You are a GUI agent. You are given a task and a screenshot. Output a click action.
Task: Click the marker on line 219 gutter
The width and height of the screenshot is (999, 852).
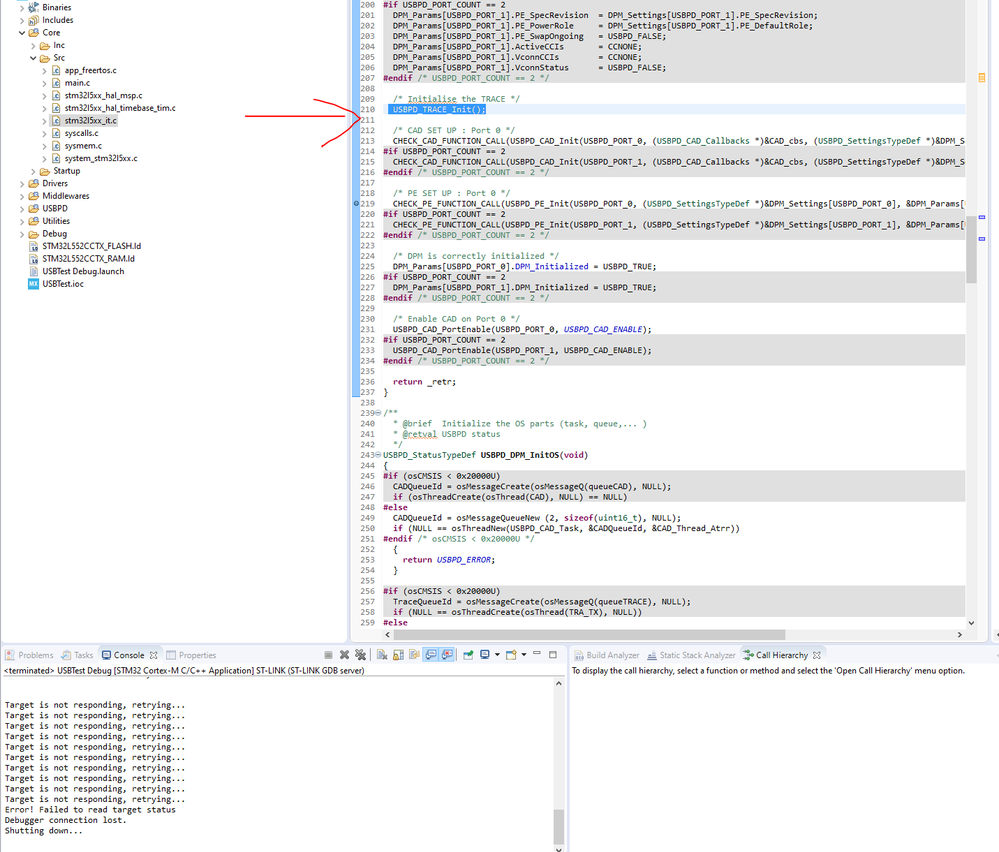point(356,204)
